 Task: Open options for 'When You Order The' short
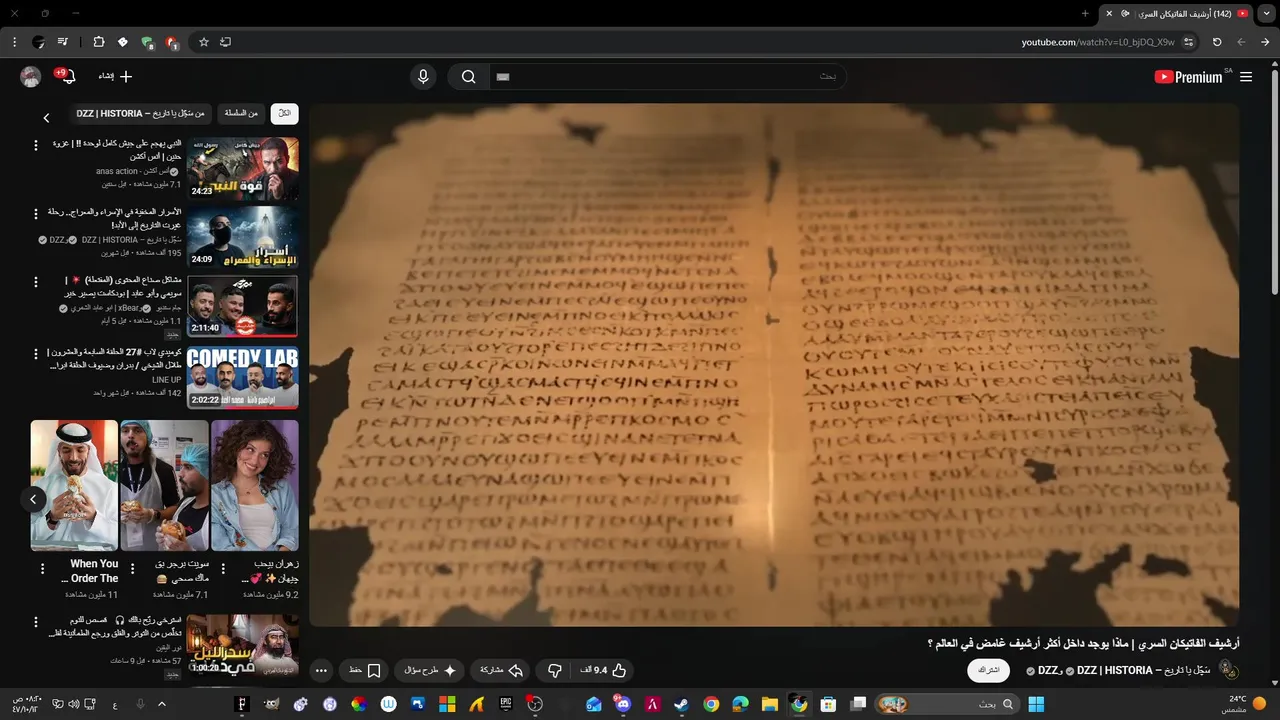[42, 569]
